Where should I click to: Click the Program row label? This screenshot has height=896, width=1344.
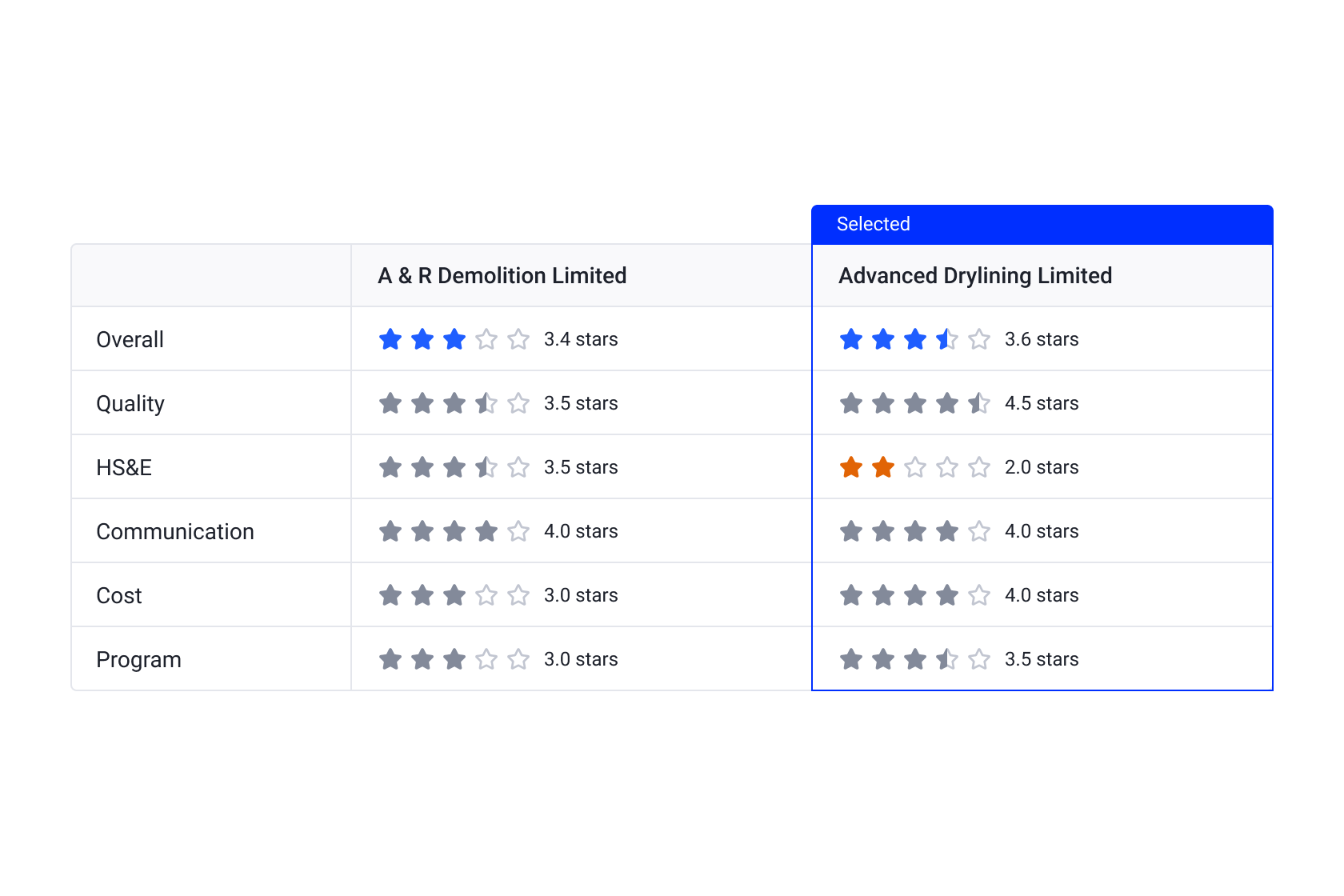(138, 659)
